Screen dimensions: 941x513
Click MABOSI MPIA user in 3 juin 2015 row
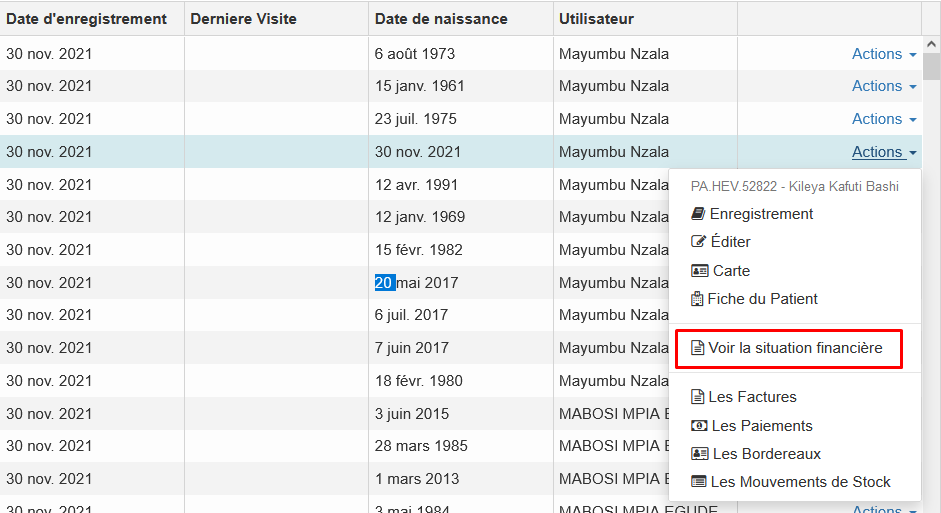614,414
